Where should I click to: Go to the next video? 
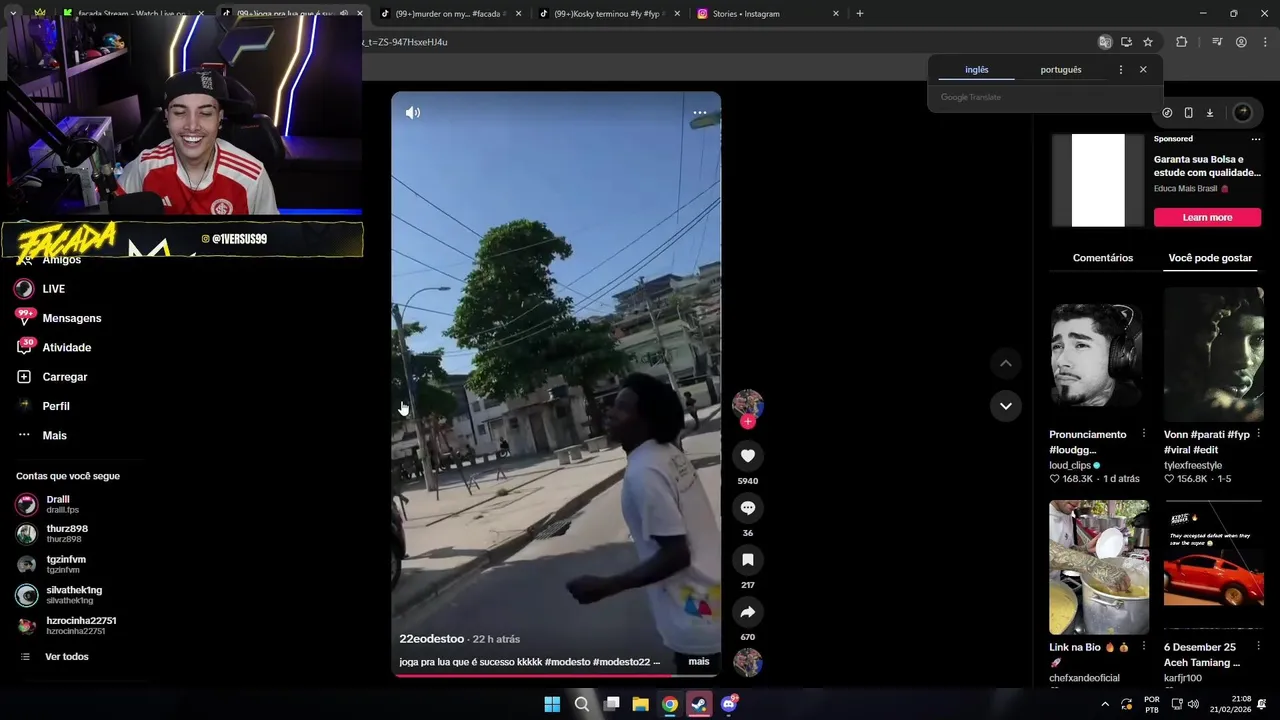tap(1005, 406)
